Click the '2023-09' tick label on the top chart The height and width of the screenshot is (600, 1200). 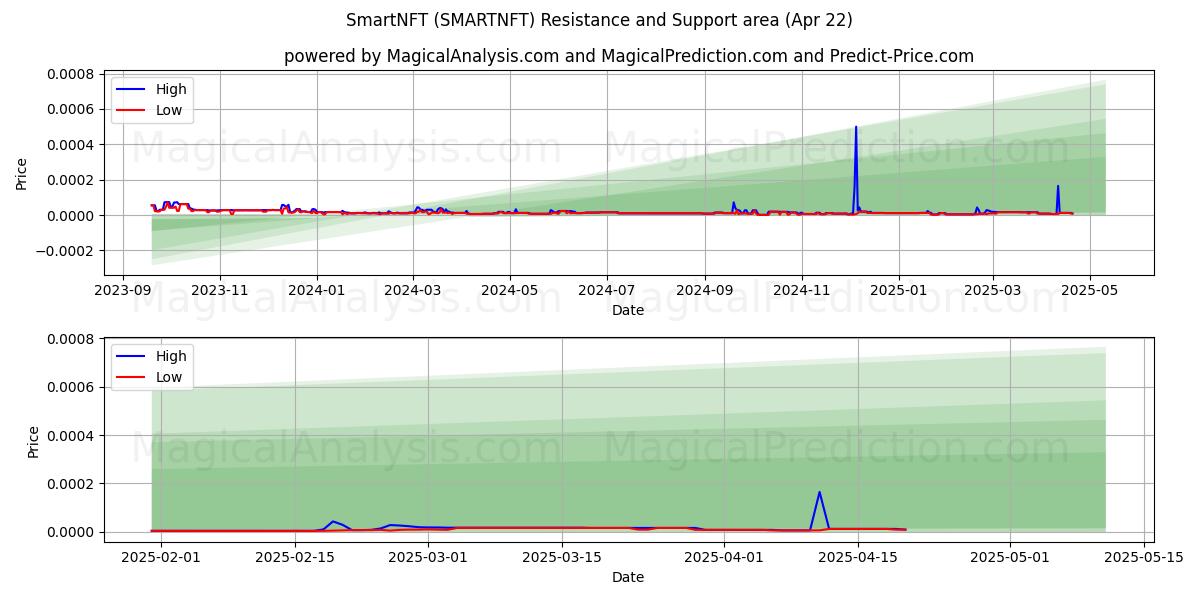123,290
